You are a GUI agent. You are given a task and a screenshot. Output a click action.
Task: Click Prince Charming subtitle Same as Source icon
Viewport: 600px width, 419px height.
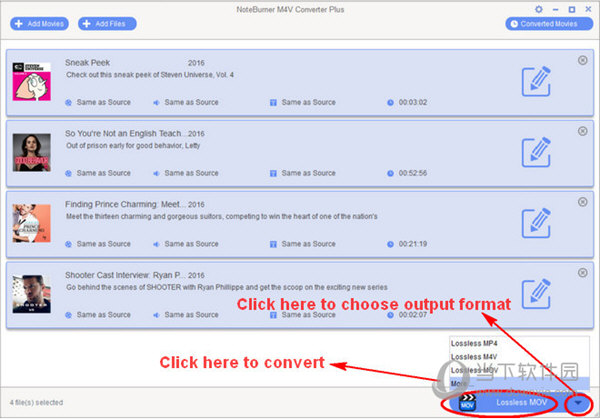tap(273, 244)
